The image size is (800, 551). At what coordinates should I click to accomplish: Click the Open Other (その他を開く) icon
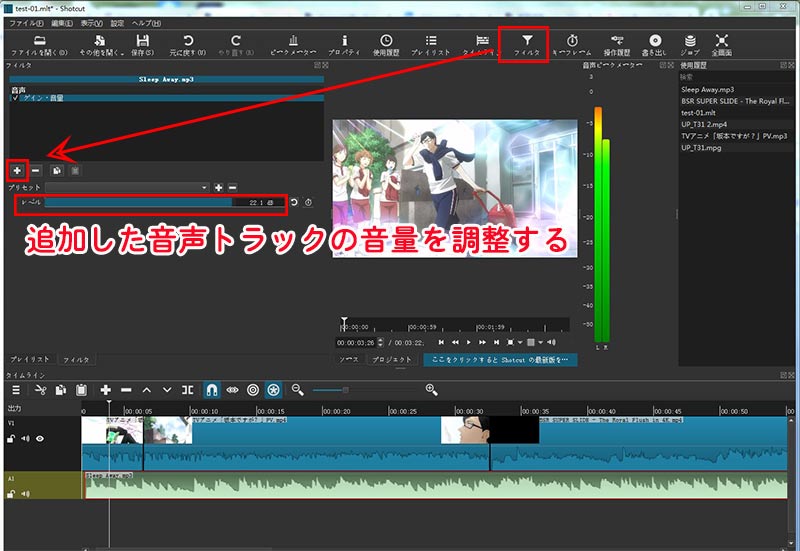(x=101, y=45)
